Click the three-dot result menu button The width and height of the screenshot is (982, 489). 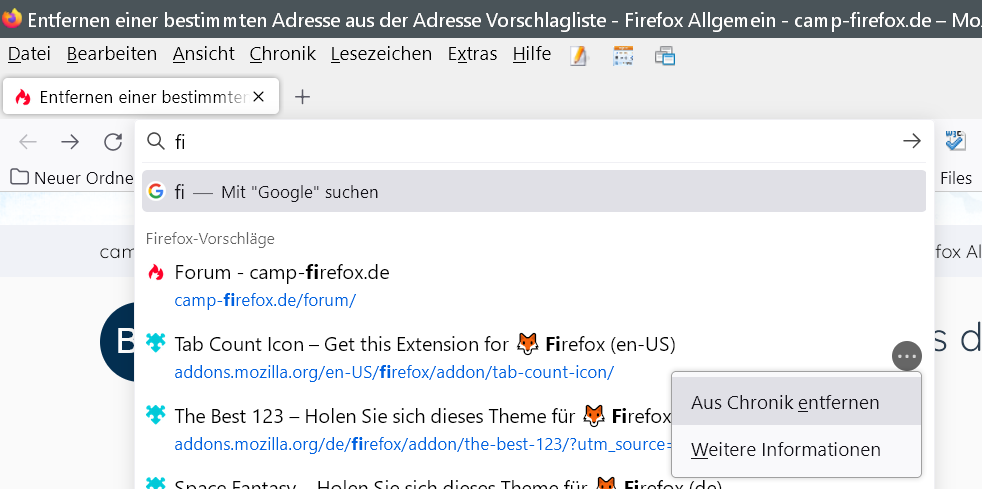[x=906, y=356]
